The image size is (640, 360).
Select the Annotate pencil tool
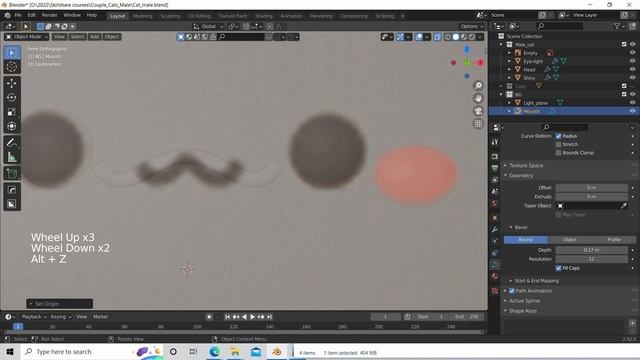coord(12,142)
